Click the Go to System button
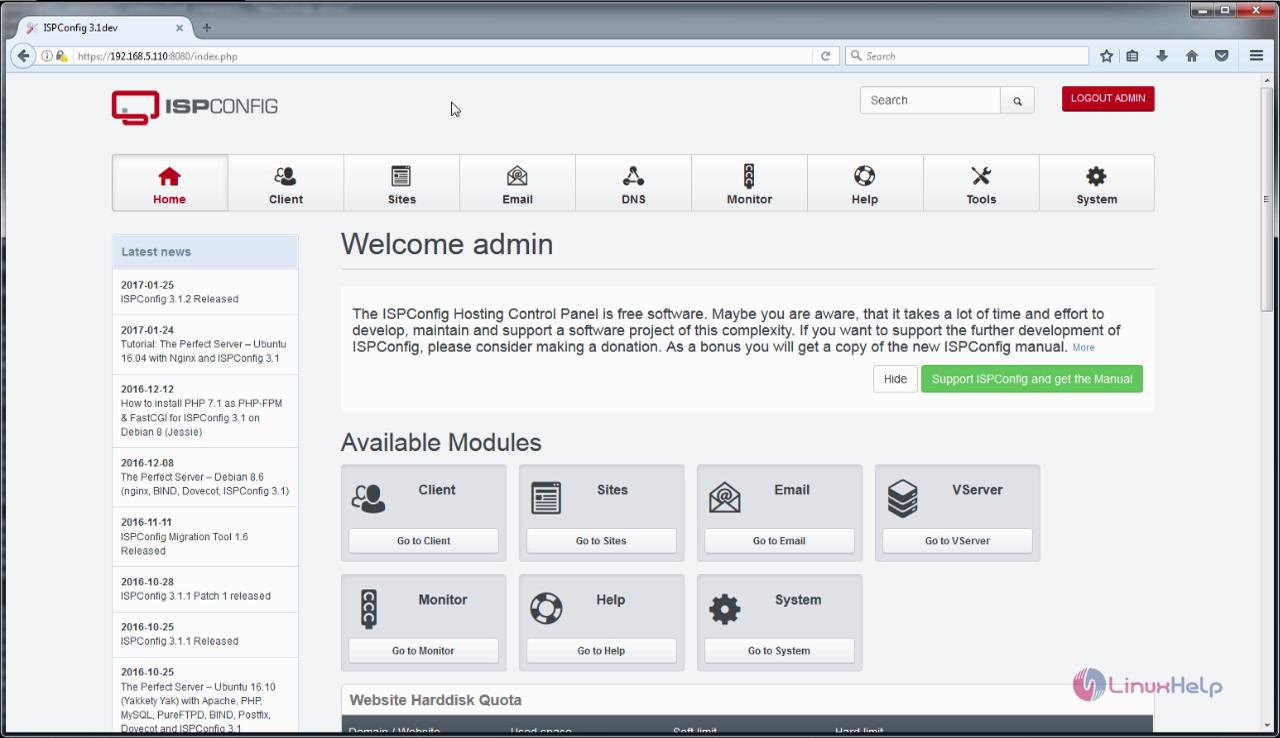Viewport: 1280px width, 738px height. [x=779, y=651]
